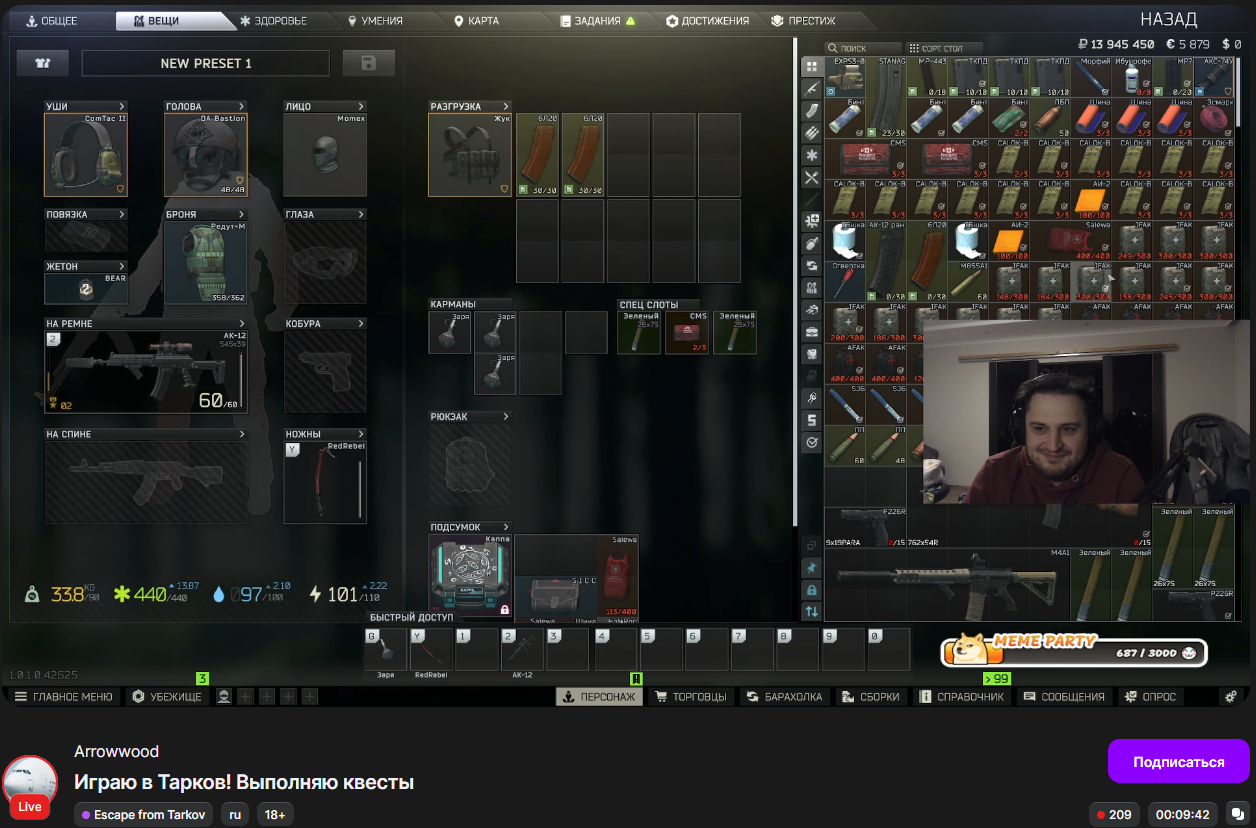This screenshot has height=828, width=1256.
Task: Open БАРАХОЛКА flea market
Action: pyautogui.click(x=786, y=697)
